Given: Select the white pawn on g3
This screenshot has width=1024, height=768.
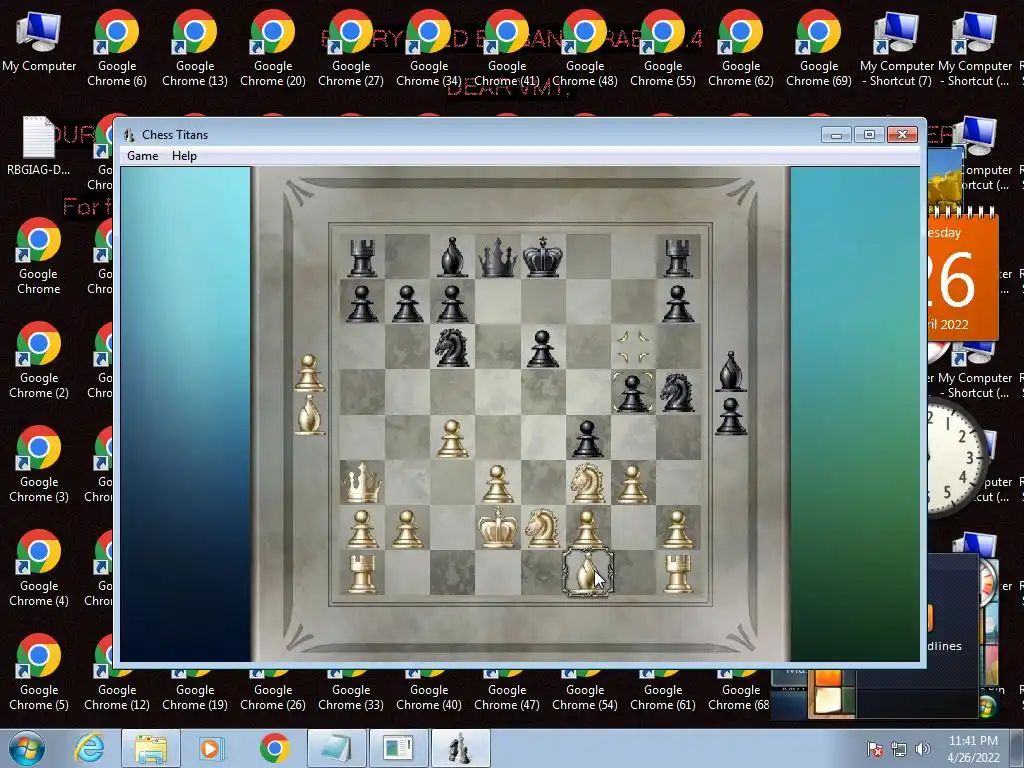Looking at the screenshot, I should point(633,482).
